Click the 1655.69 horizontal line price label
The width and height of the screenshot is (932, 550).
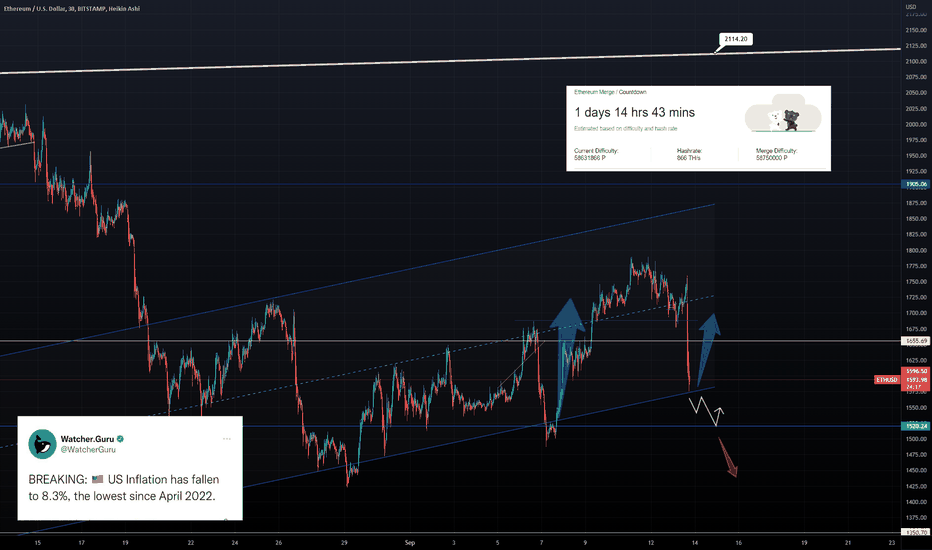pos(916,341)
